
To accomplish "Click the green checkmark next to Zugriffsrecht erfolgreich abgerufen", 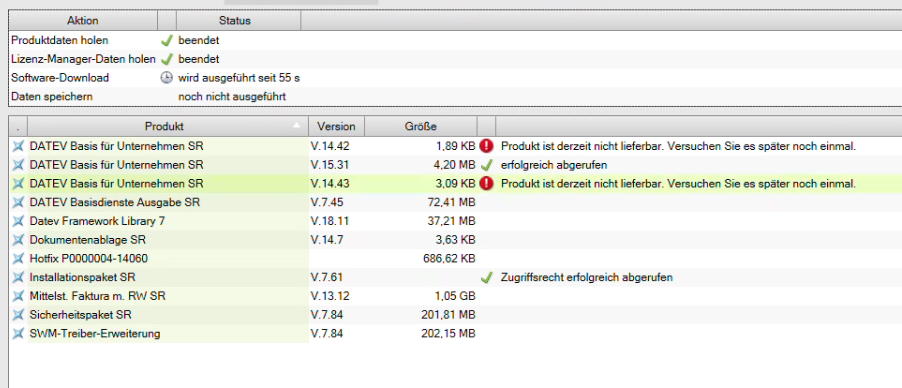I will (x=487, y=277).
